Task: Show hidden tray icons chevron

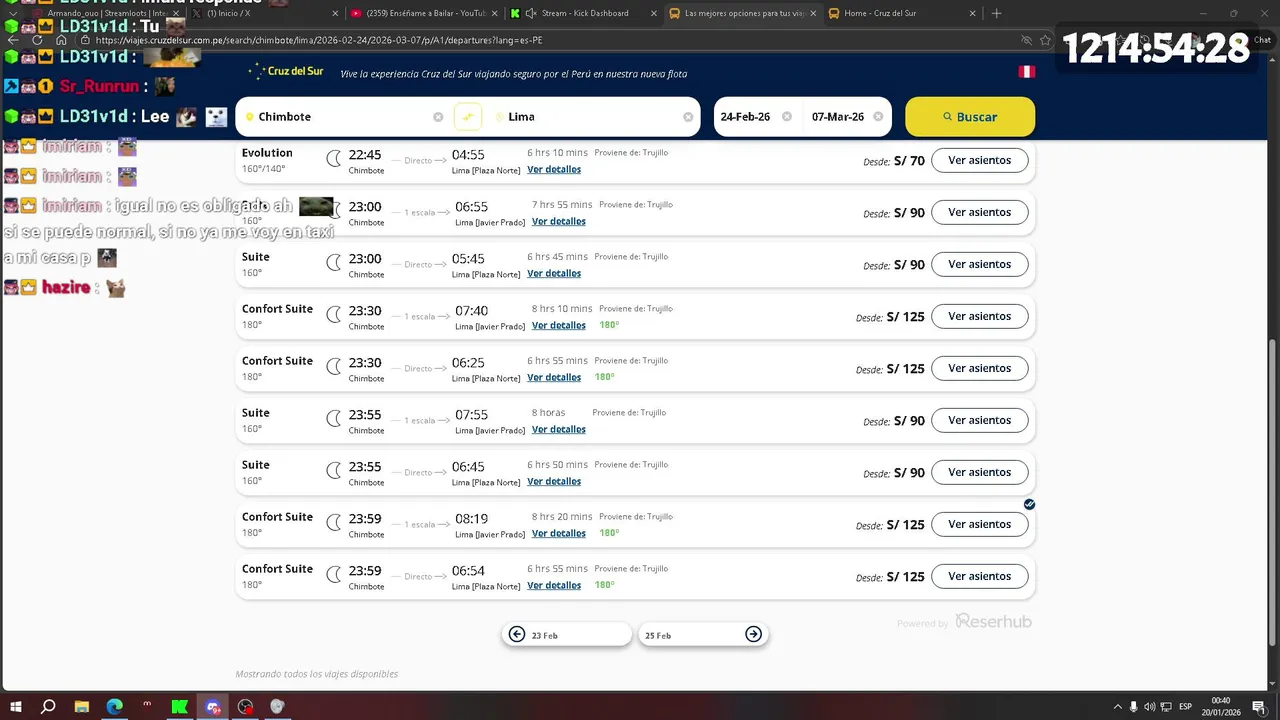Action: (x=1118, y=706)
